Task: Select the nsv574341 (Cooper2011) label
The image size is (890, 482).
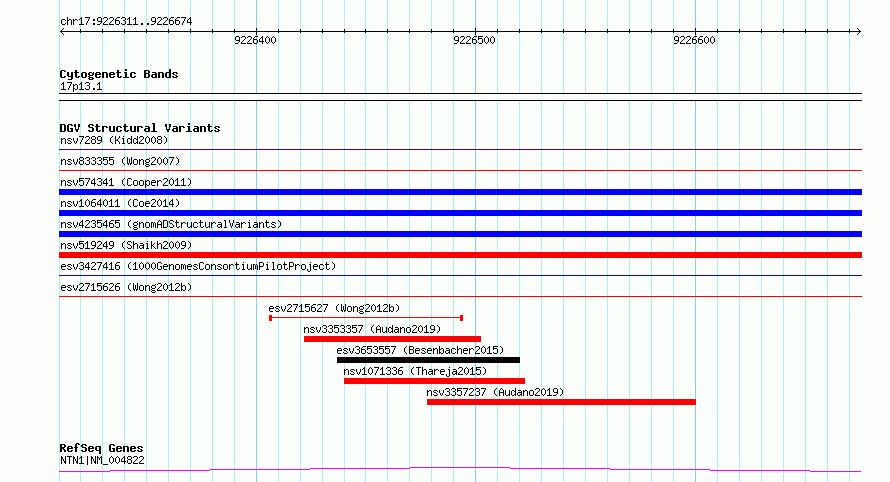Action: coord(126,182)
